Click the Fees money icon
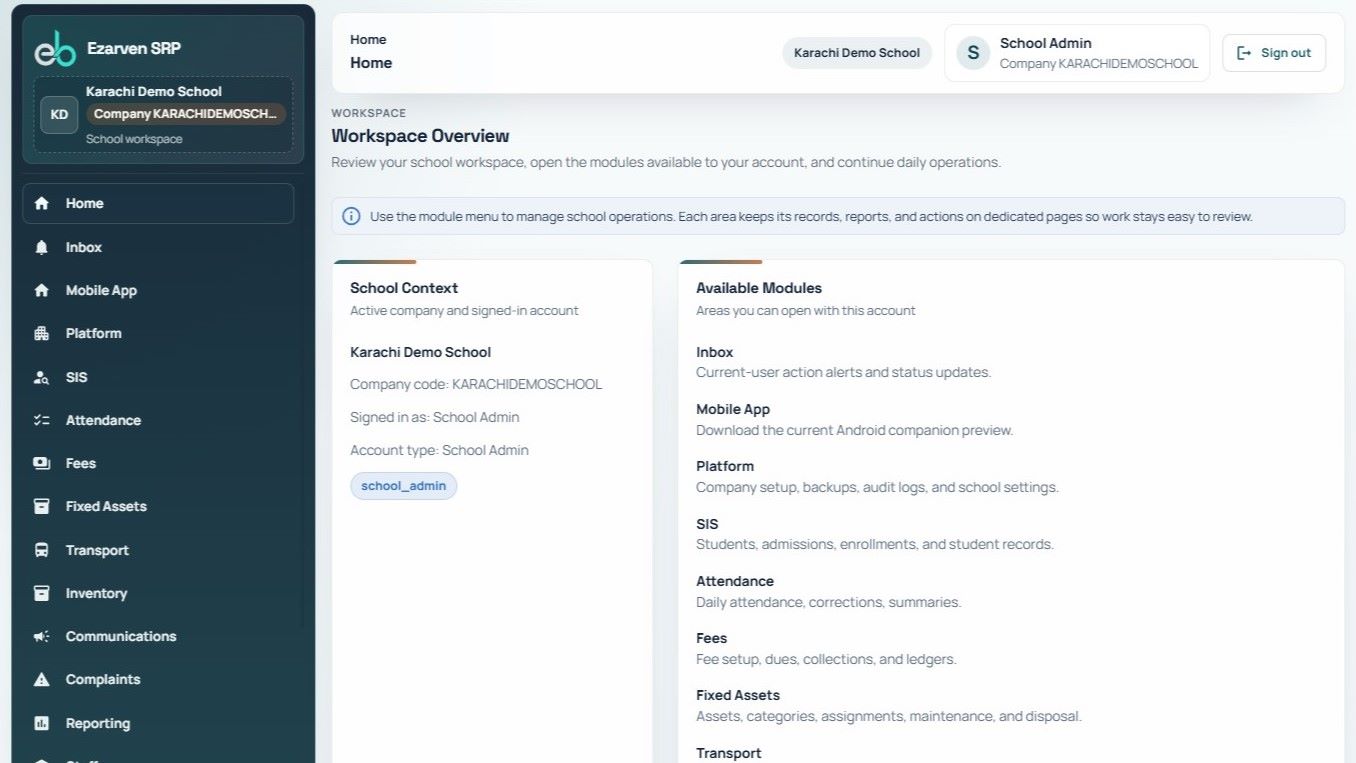 (41, 463)
